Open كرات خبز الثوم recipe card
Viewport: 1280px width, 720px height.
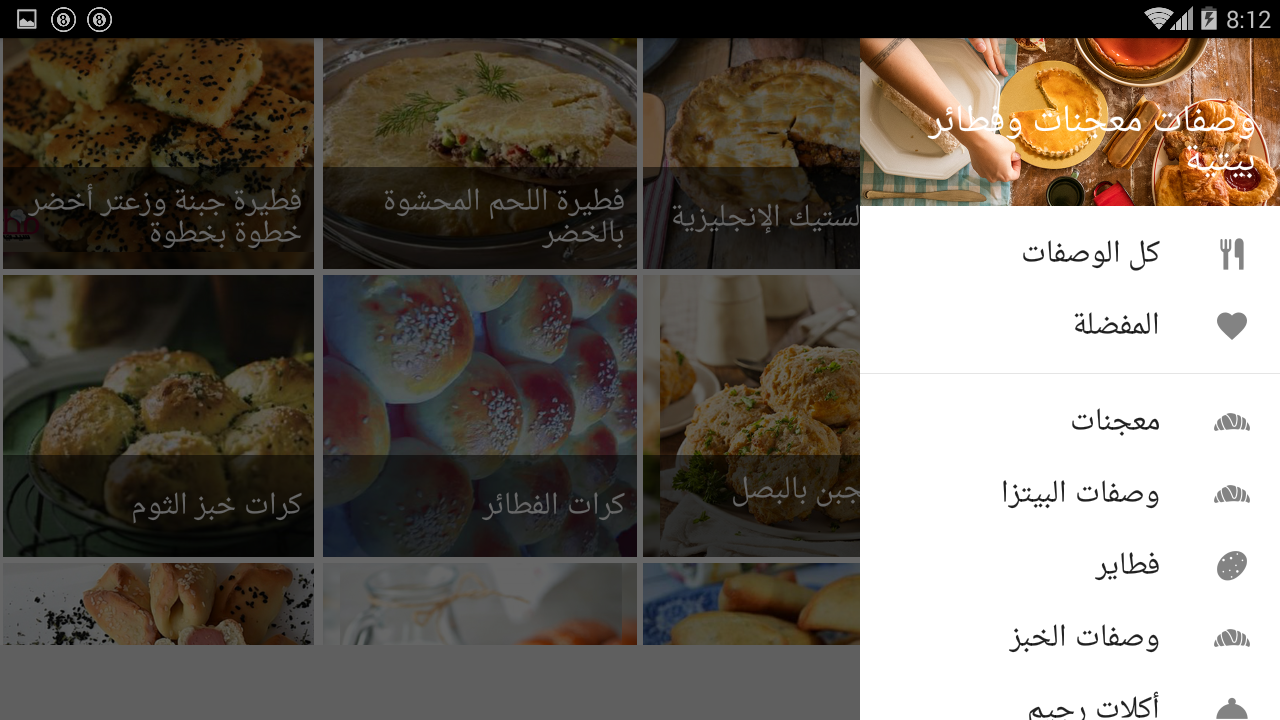158,416
